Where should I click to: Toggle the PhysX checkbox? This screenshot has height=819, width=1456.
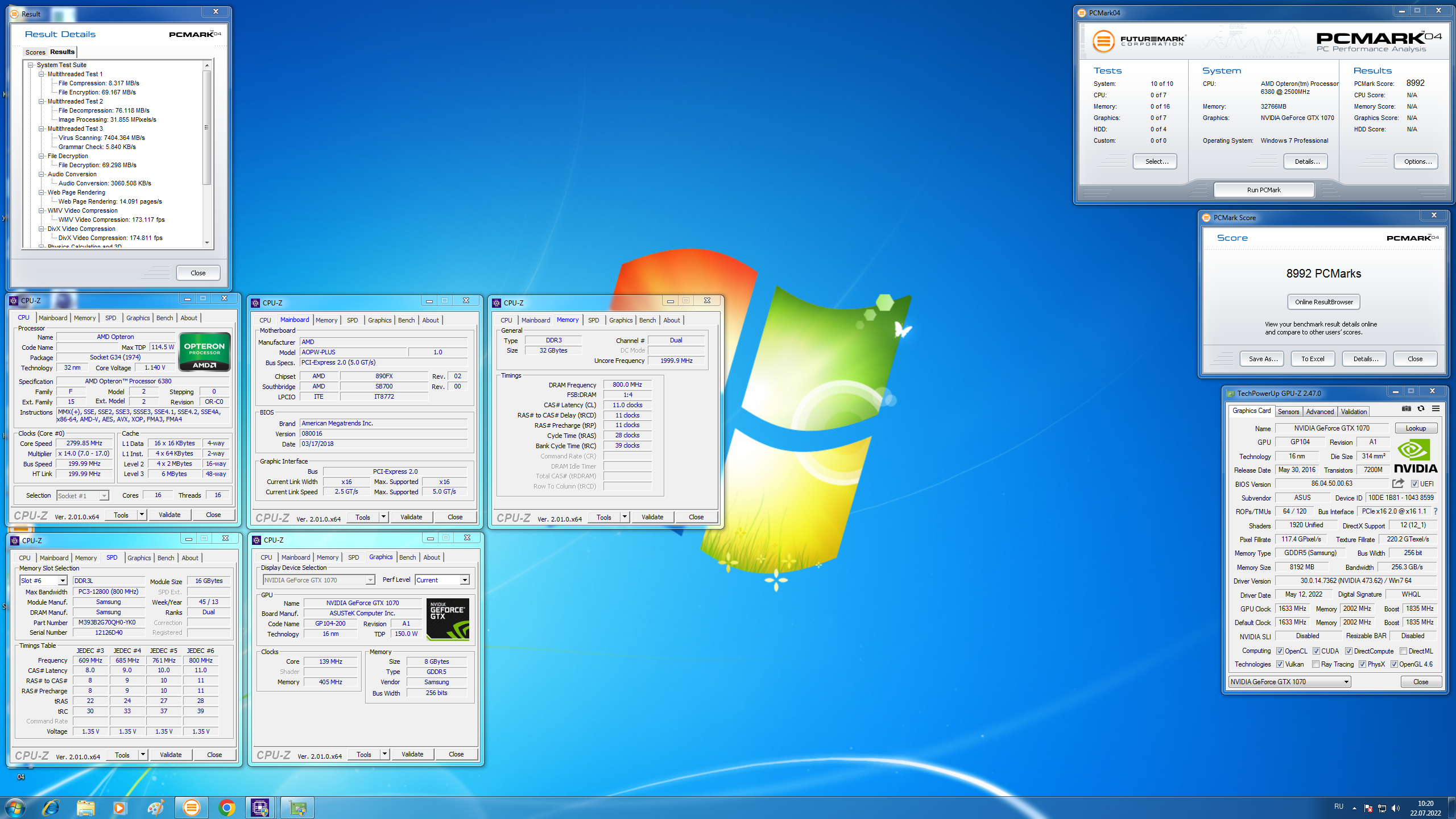(x=1362, y=664)
